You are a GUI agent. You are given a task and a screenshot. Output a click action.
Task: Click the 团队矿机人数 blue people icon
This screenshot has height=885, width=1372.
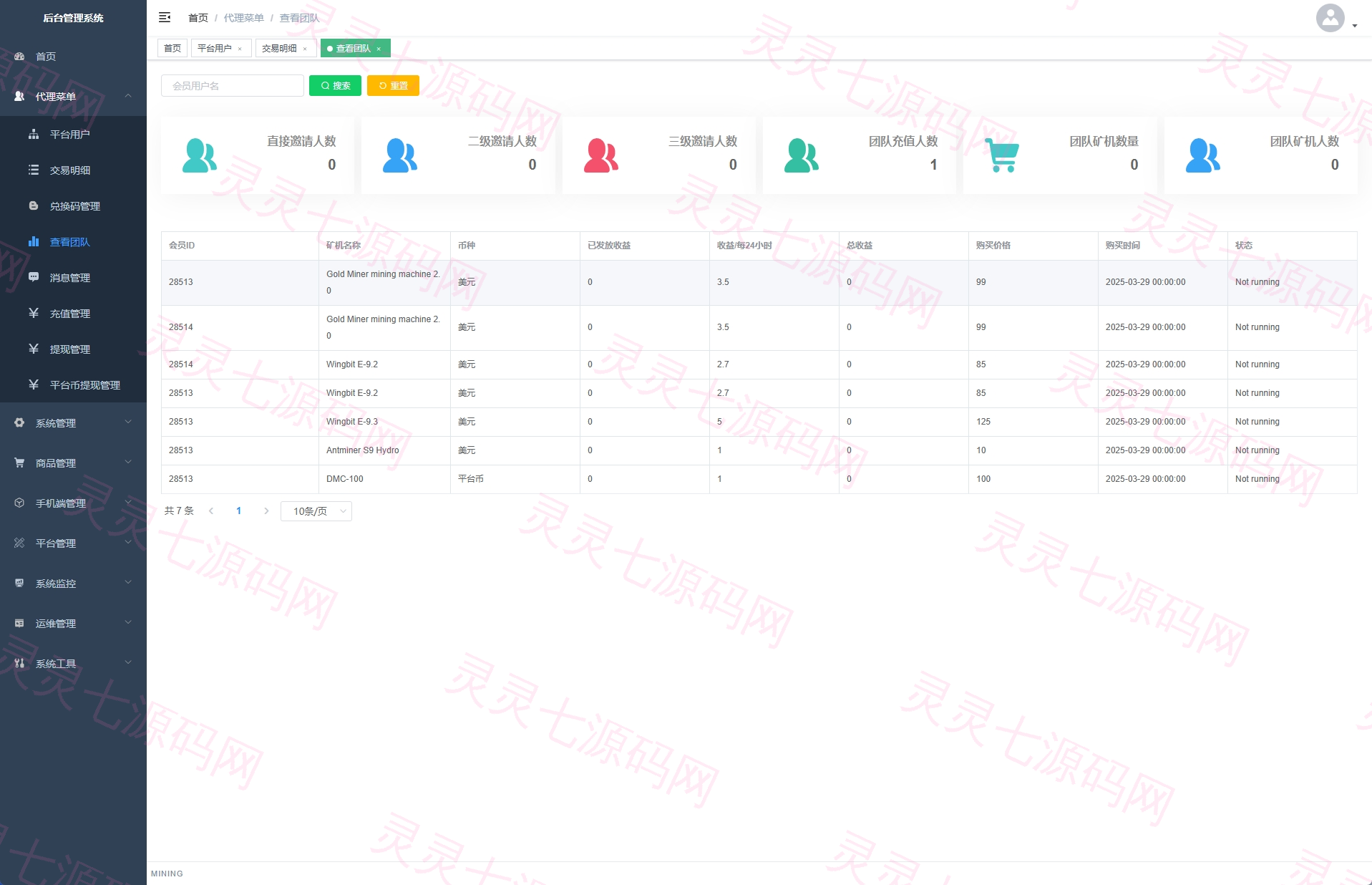pyautogui.click(x=1203, y=155)
